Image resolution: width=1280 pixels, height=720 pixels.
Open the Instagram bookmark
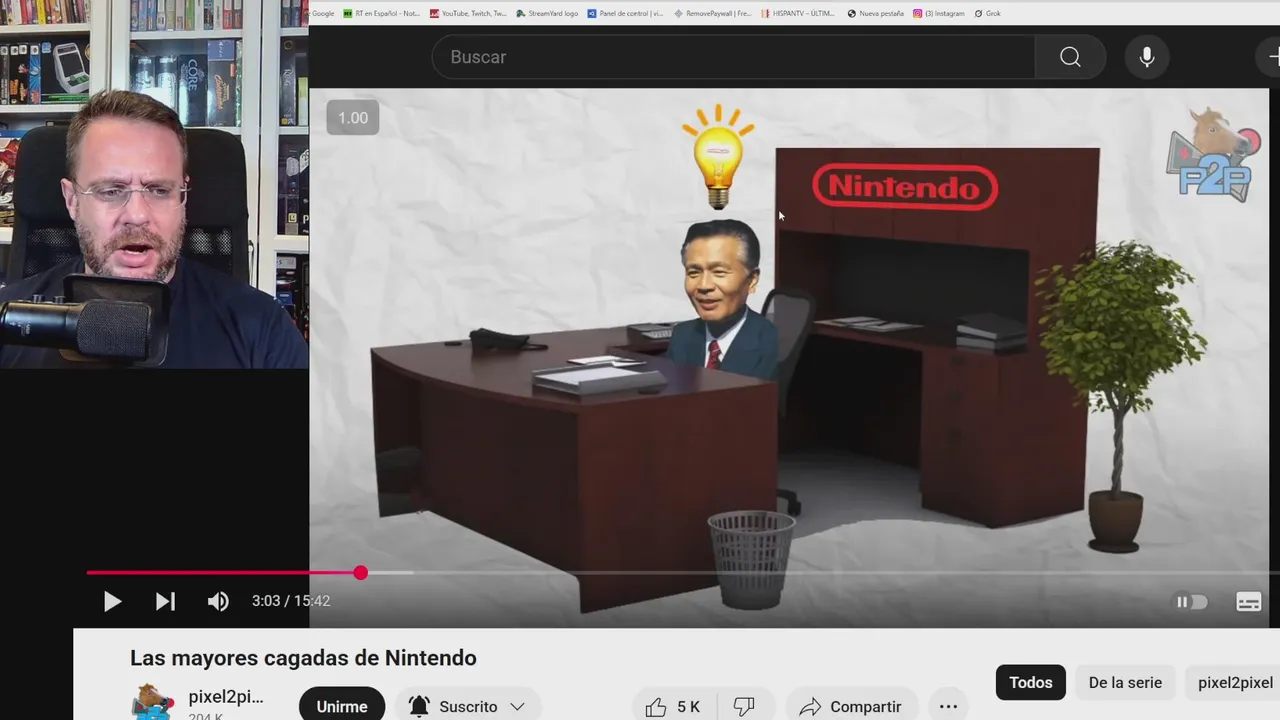point(938,13)
